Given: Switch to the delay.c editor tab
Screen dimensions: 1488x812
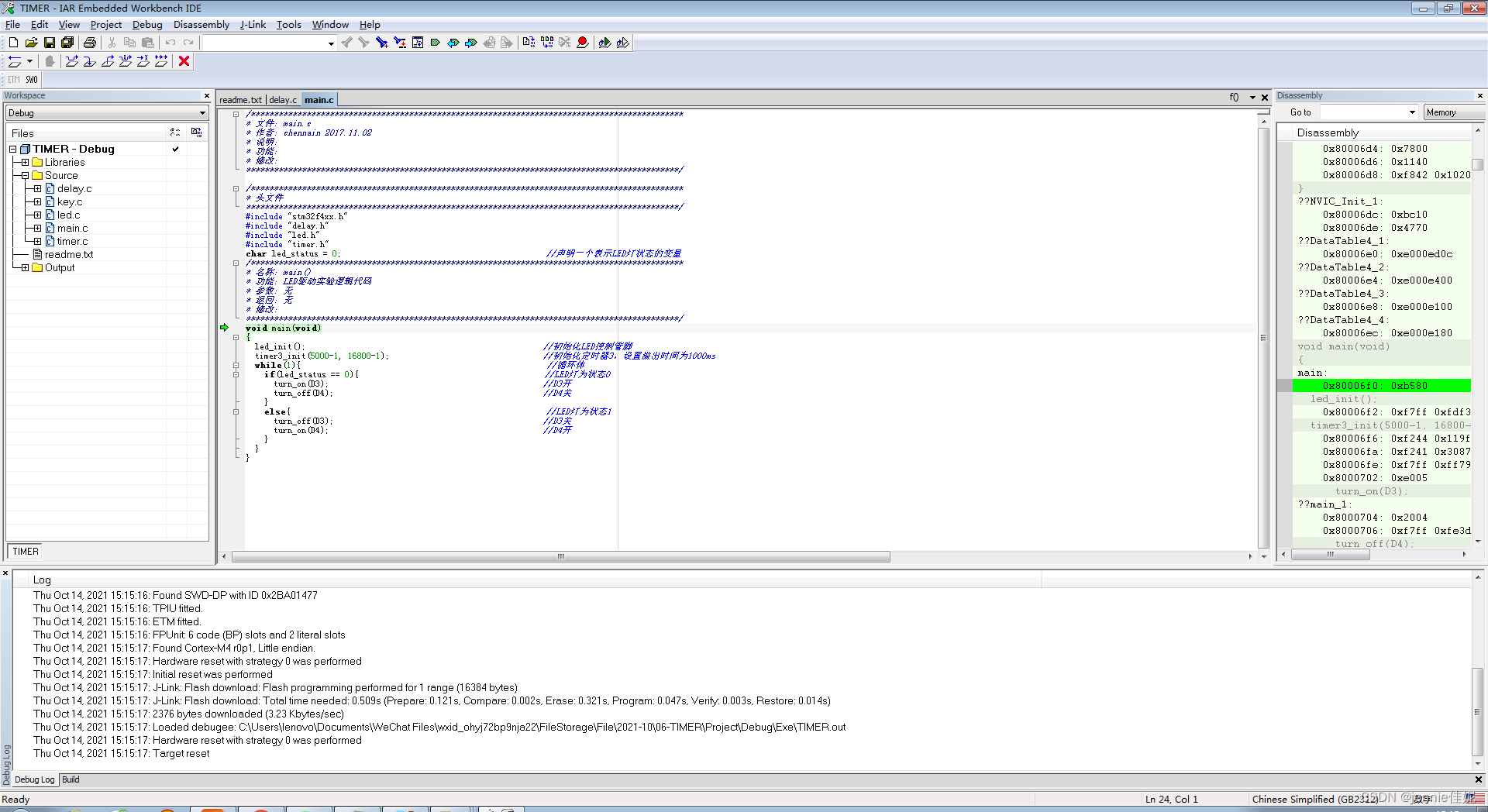Looking at the screenshot, I should (283, 100).
